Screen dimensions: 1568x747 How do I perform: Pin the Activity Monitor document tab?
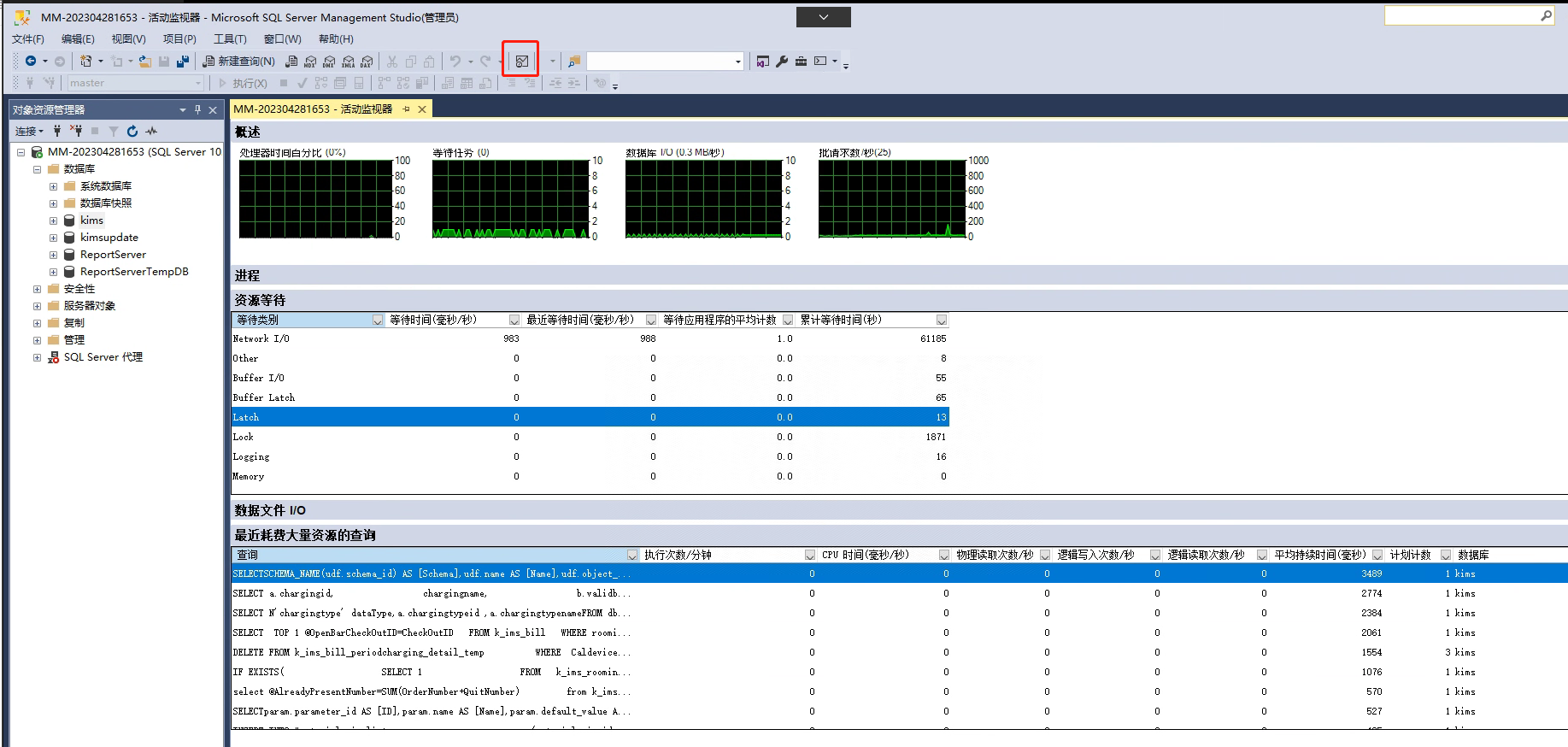point(407,109)
